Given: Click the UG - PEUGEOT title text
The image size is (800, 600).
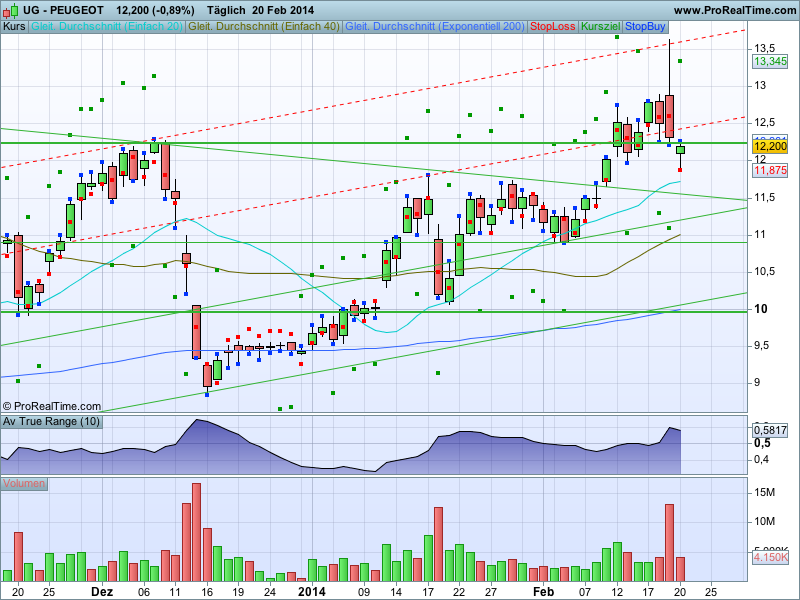Looking at the screenshot, I should click(63, 10).
